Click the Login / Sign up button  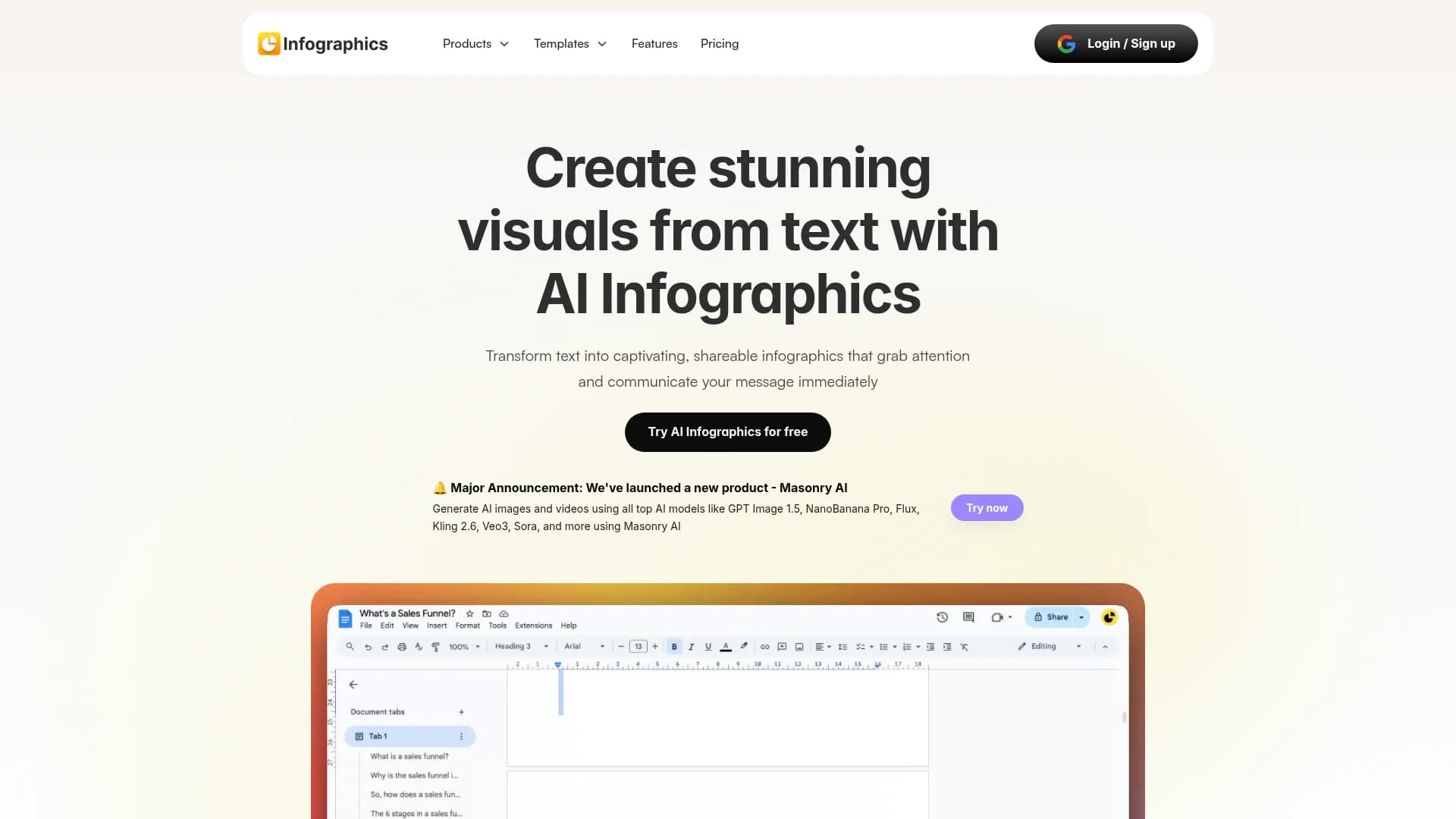click(1116, 44)
